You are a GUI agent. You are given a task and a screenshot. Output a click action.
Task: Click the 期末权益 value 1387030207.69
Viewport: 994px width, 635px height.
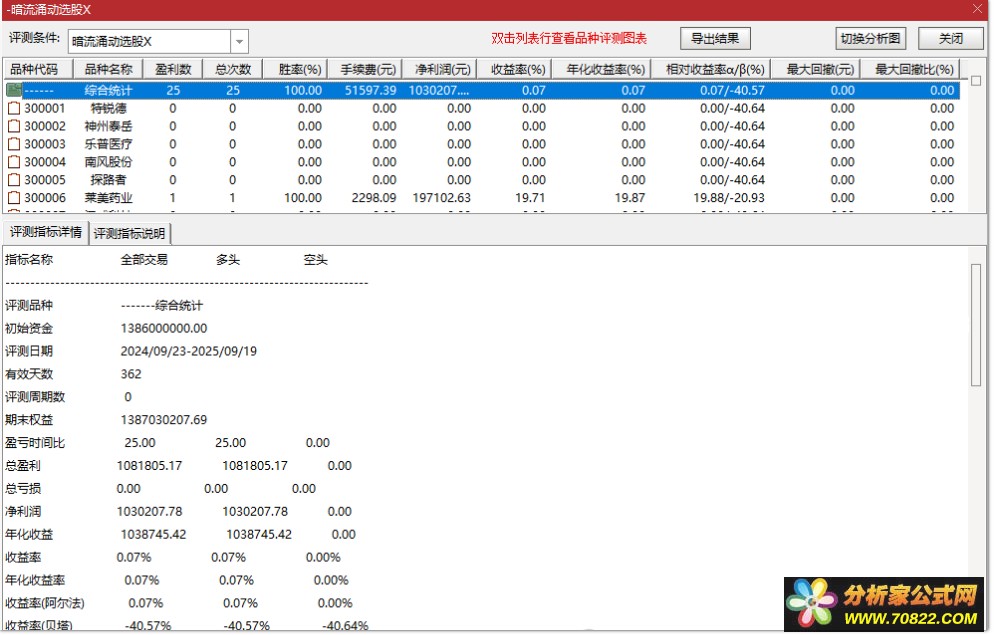click(x=164, y=420)
